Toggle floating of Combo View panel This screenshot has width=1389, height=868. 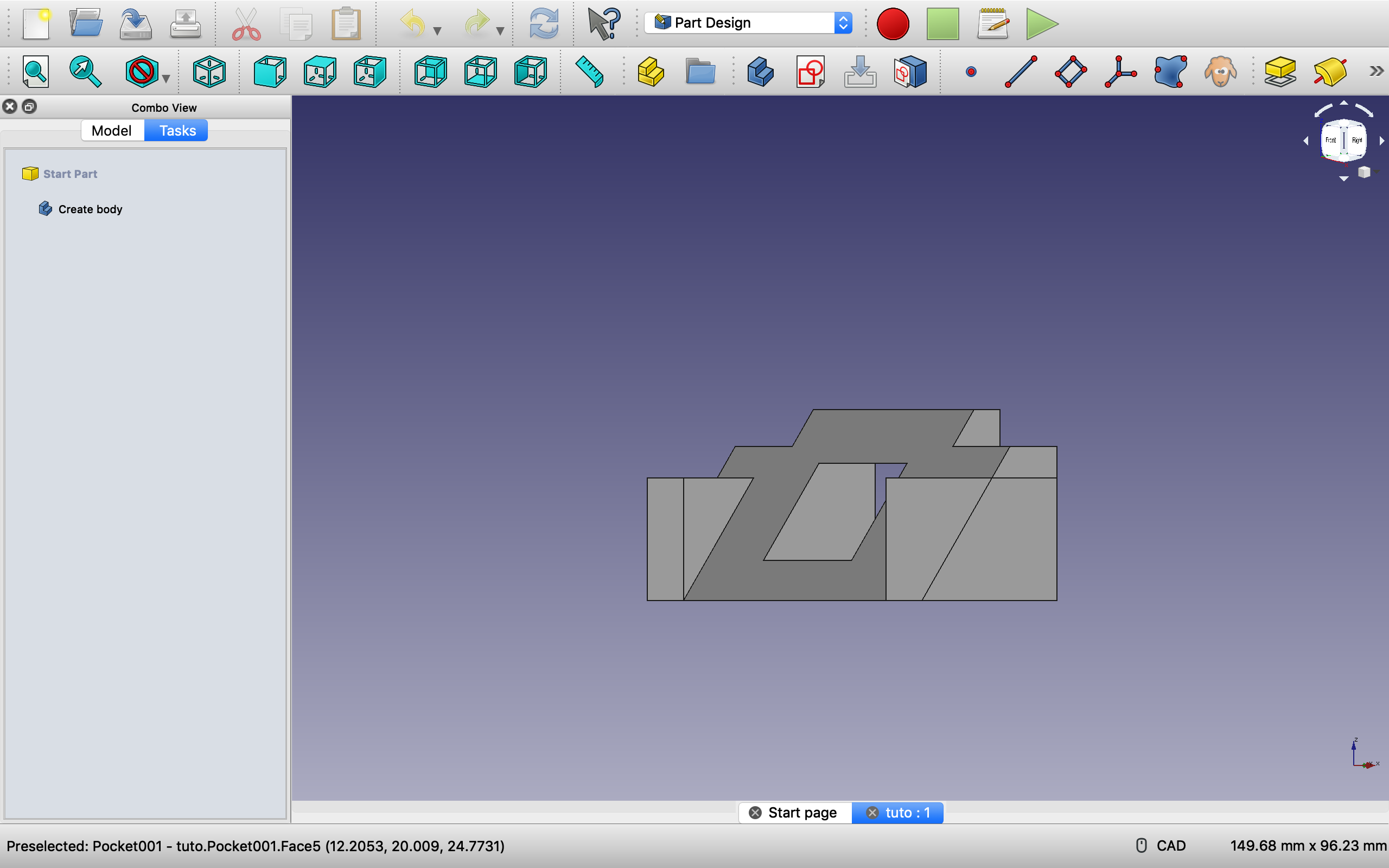(x=29, y=106)
